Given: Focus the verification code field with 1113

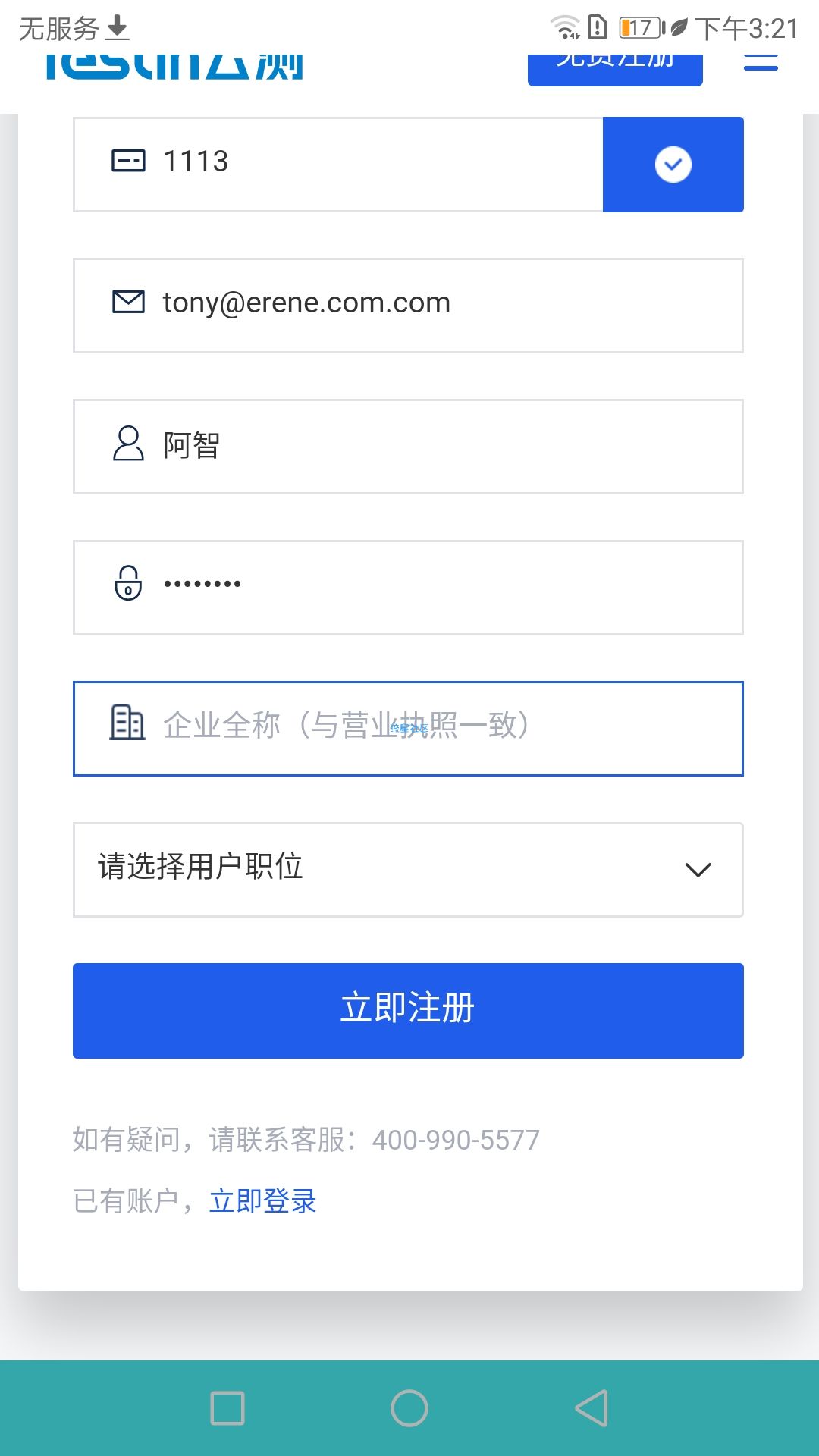Looking at the screenshot, I should (x=338, y=165).
